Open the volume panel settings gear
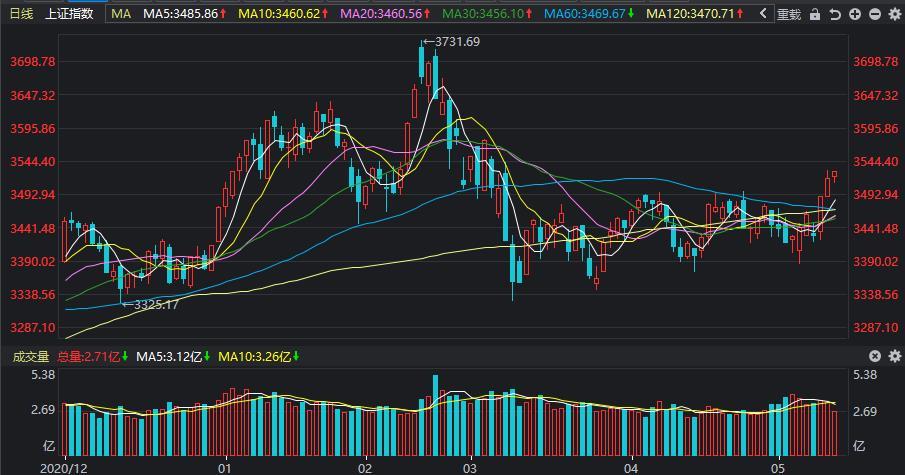 894,356
